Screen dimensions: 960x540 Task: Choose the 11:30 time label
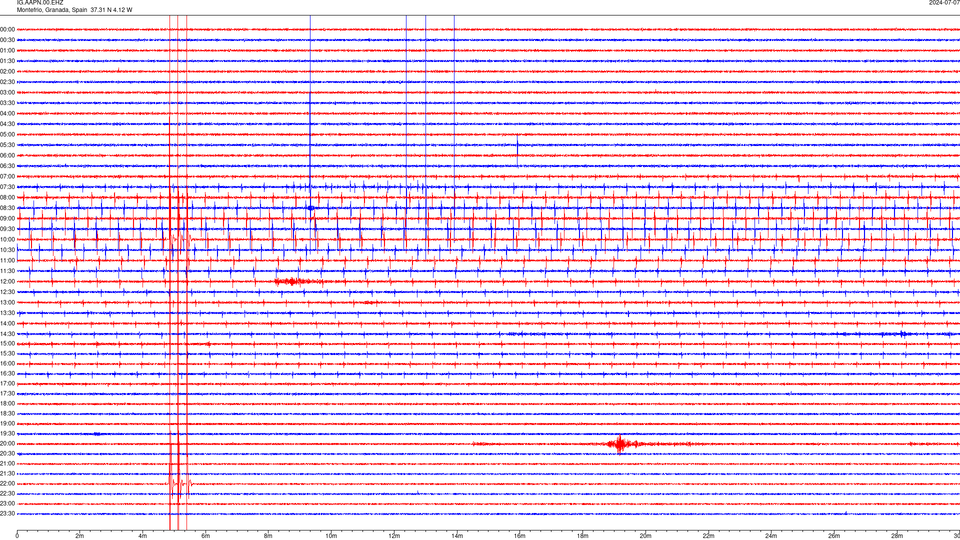(7, 271)
